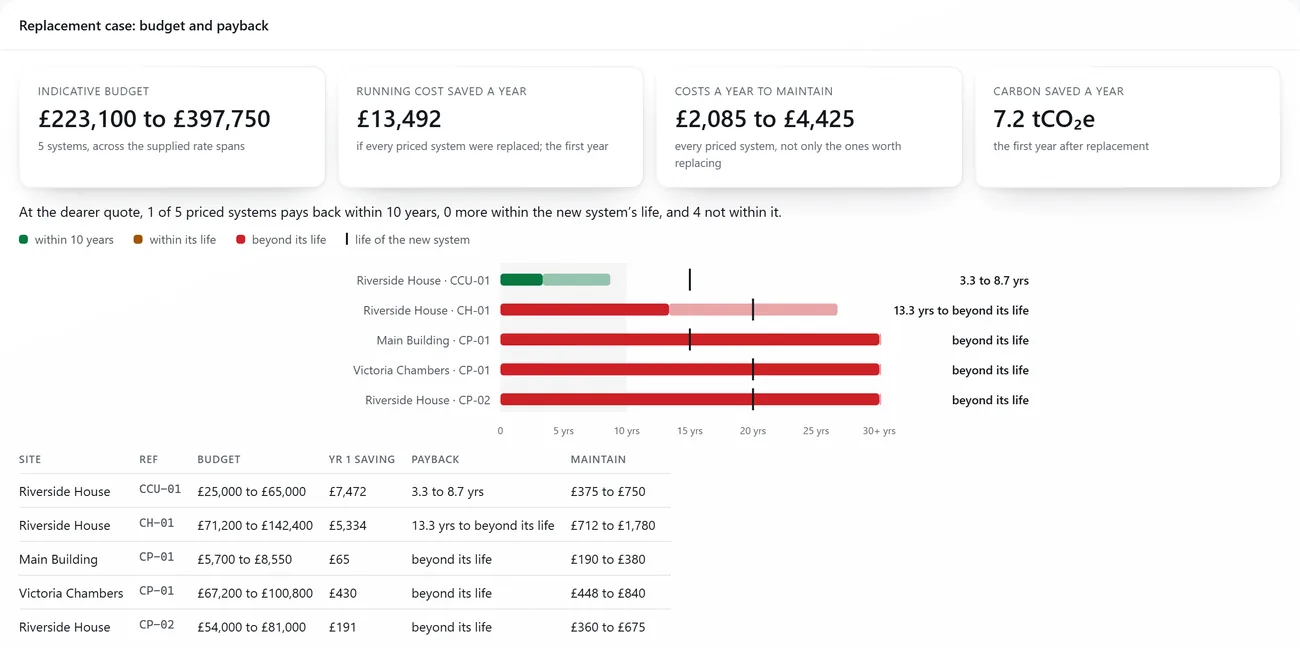
Task: Select the Carbon Saved a Year card
Action: point(1127,127)
